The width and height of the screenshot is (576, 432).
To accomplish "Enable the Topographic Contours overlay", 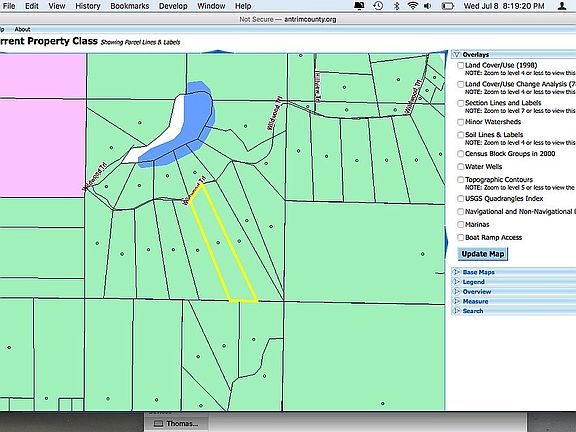I will click(460, 180).
